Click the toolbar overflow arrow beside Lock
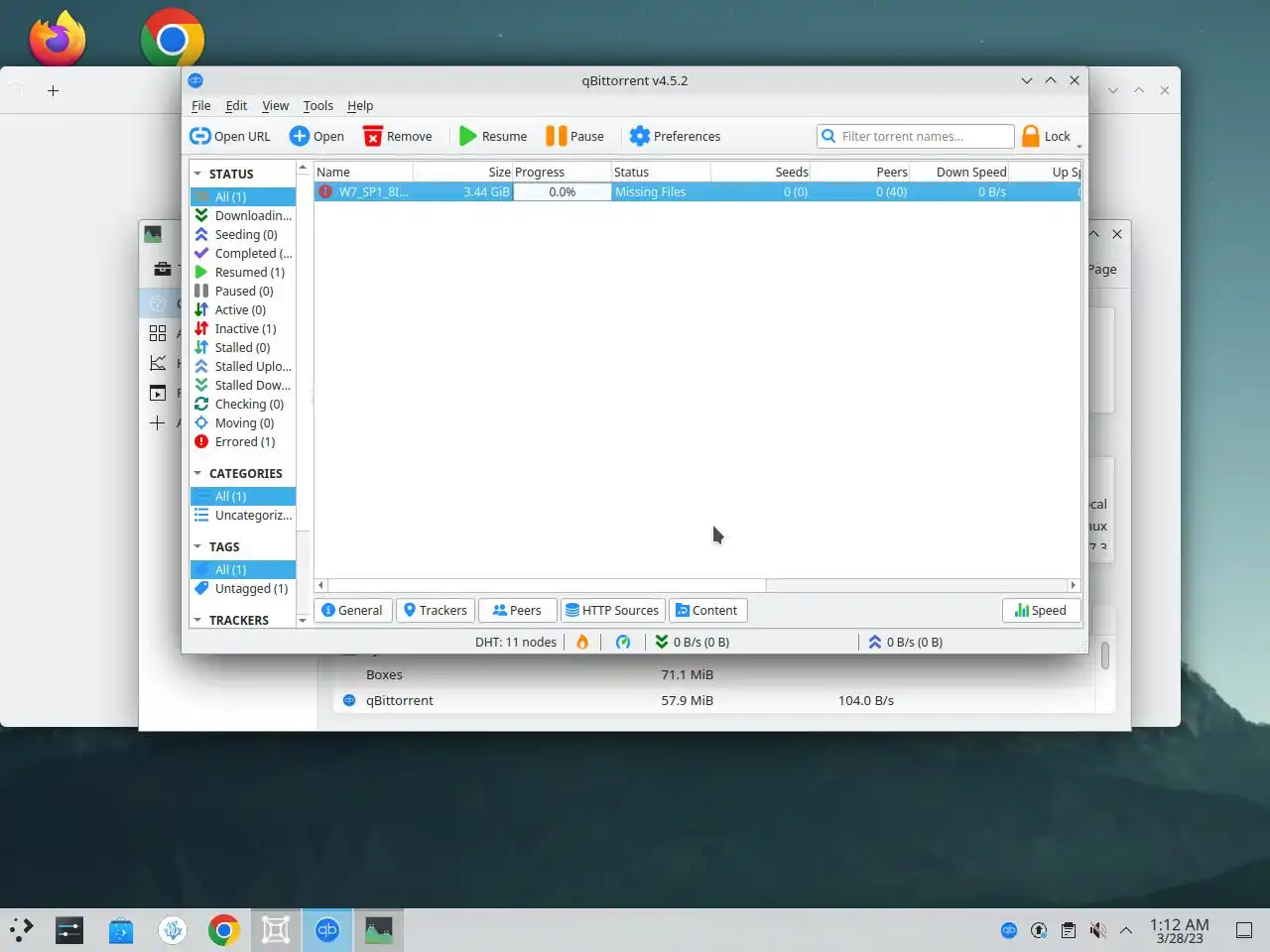The width and height of the screenshot is (1270, 952). tap(1079, 145)
